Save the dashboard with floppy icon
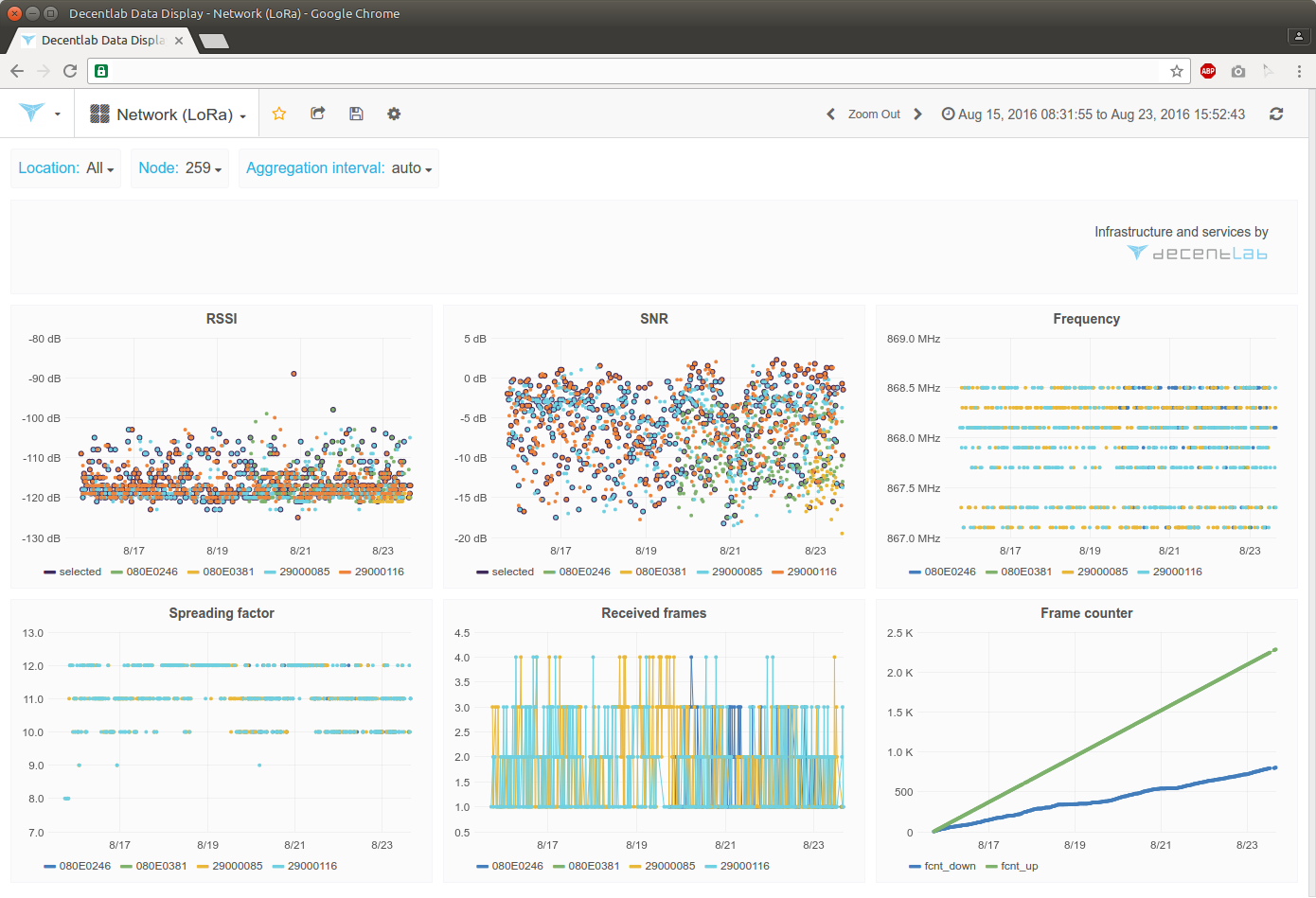The image size is (1316, 898). (356, 114)
